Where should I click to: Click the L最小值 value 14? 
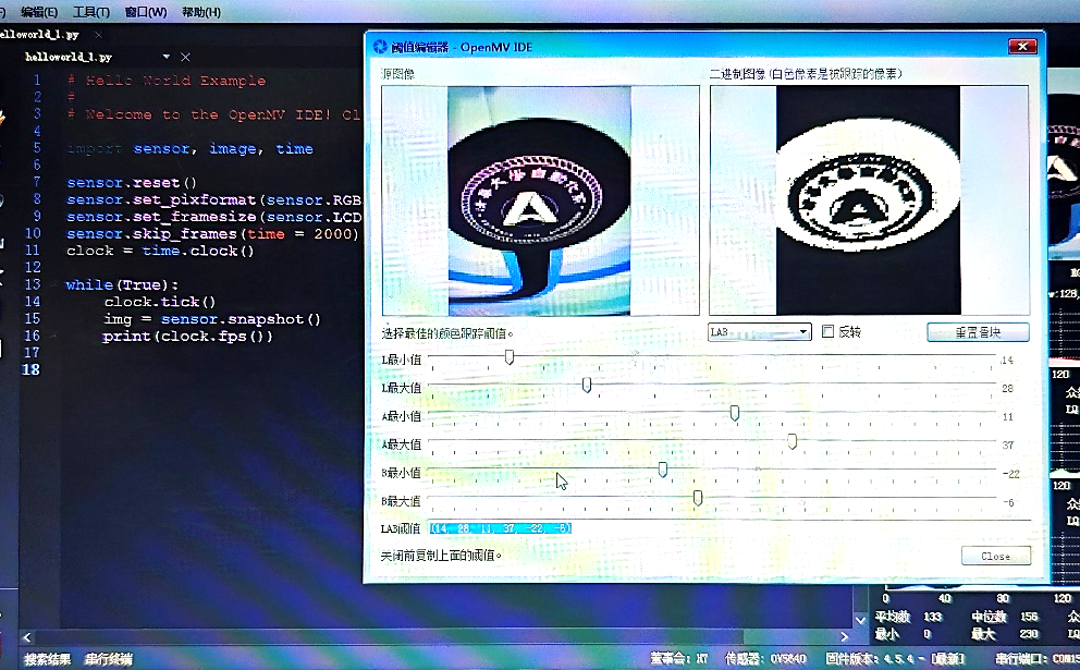[1007, 360]
